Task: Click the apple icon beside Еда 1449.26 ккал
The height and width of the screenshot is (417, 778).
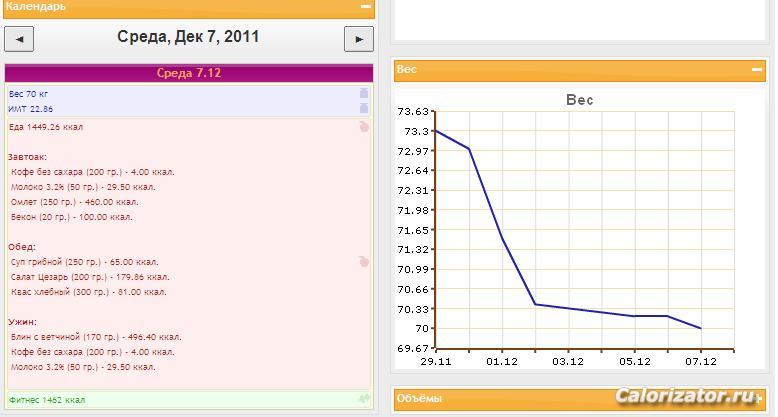Action: coord(364,126)
